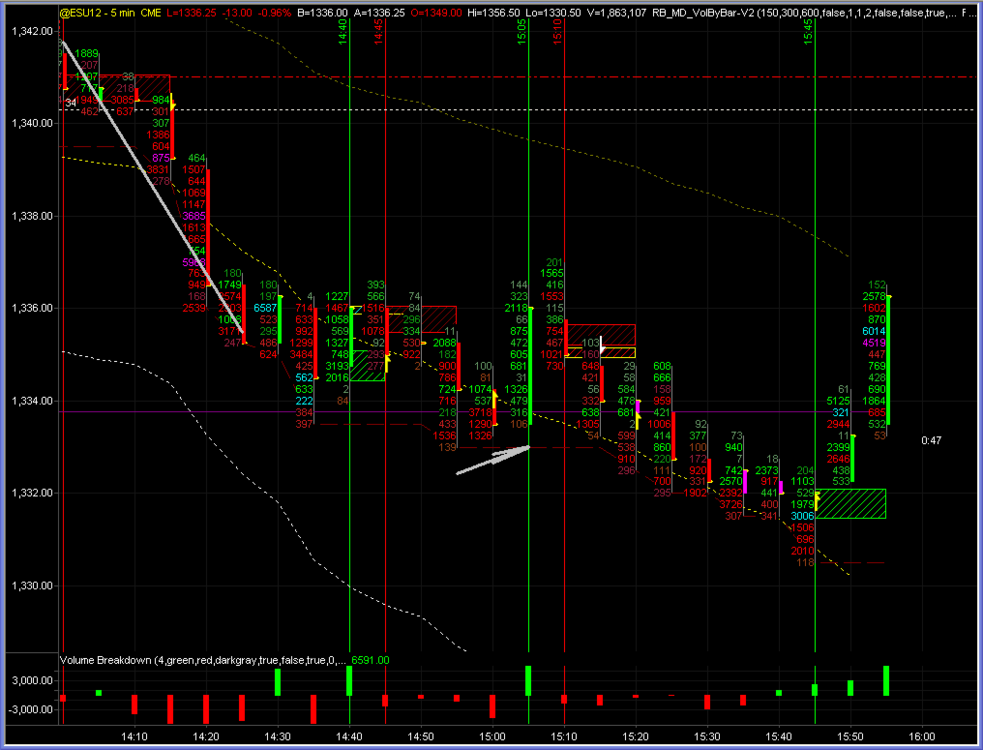Click the cyan 3006 volume number

pos(802,517)
